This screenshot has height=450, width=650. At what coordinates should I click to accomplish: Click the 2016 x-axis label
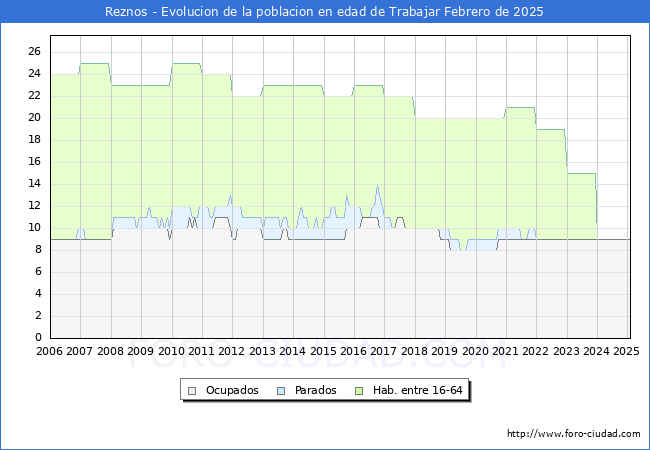click(x=354, y=351)
